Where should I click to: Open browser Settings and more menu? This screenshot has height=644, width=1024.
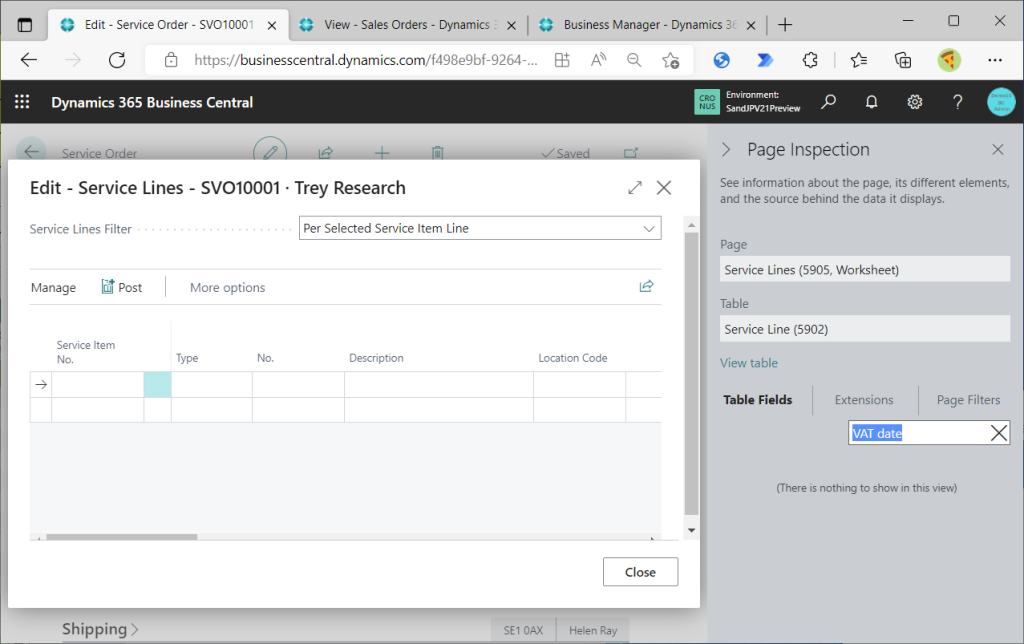tap(995, 60)
